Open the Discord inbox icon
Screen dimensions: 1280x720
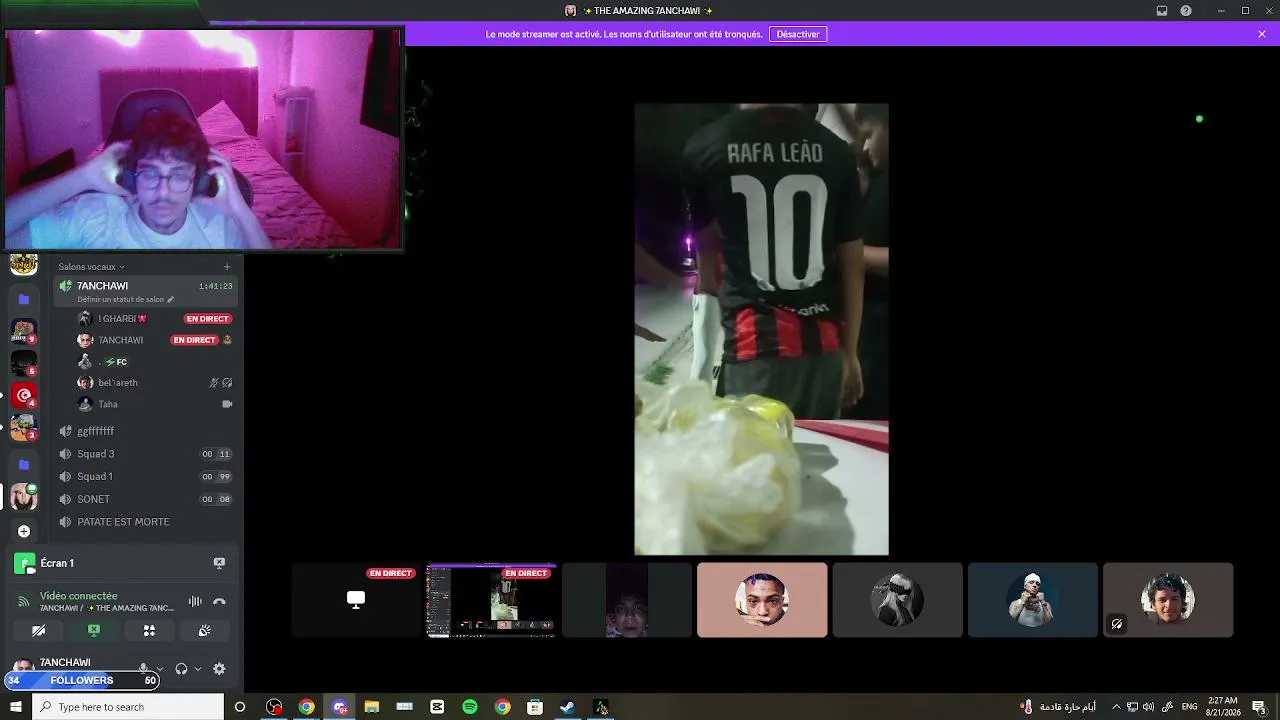coord(1162,11)
